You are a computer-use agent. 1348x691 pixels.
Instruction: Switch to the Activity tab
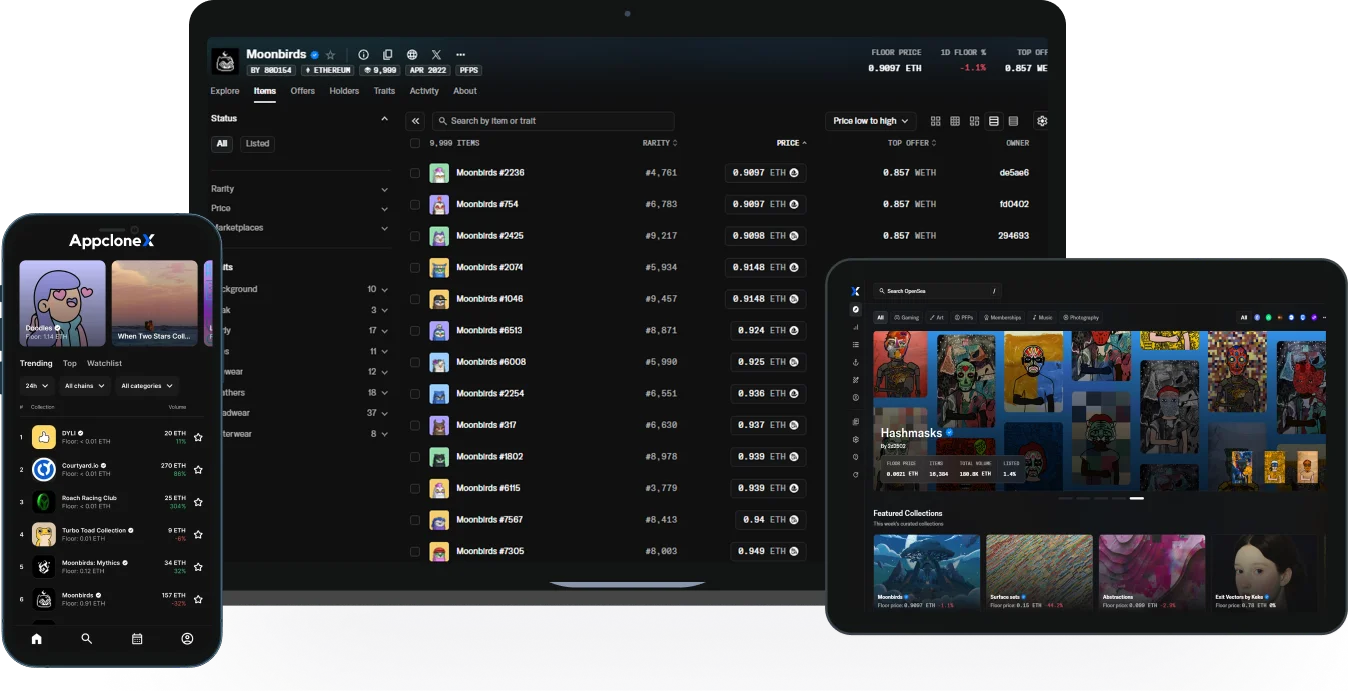[x=424, y=91]
